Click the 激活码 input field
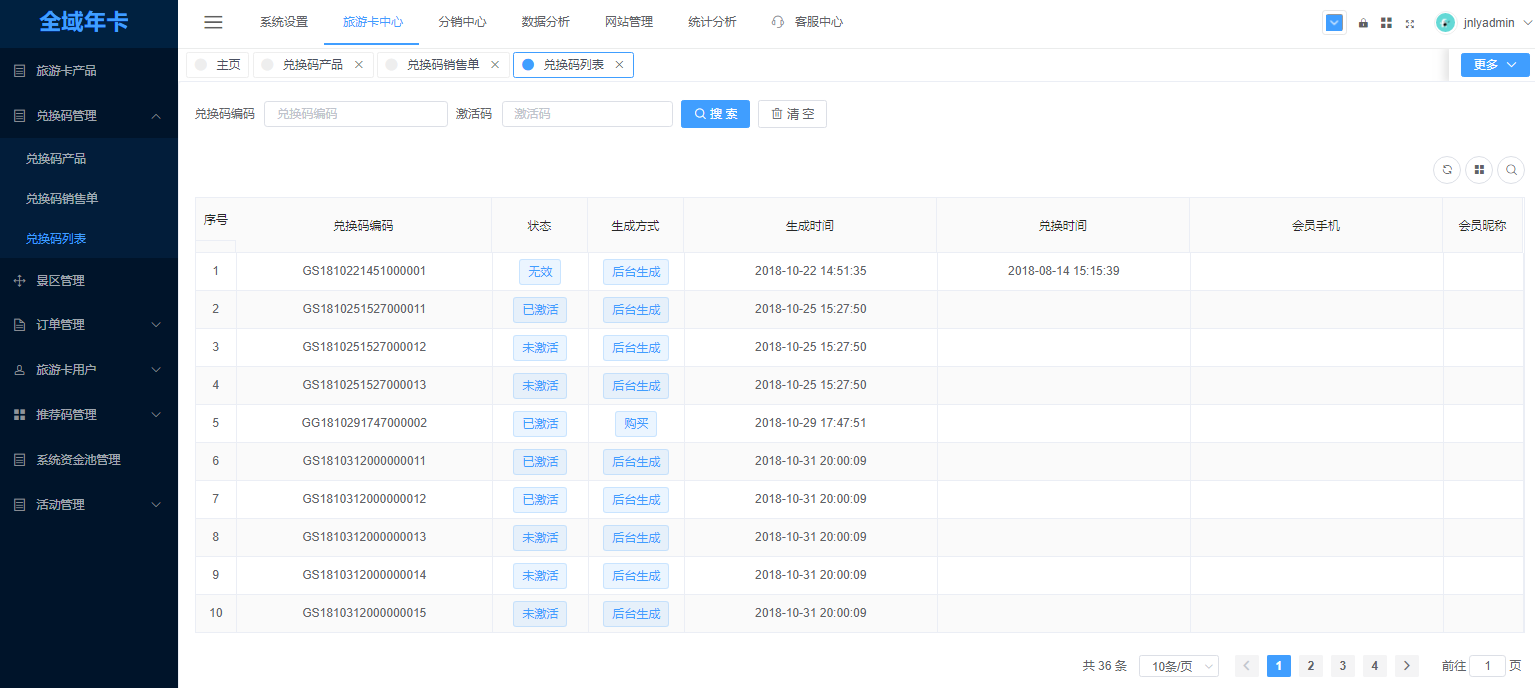The image size is (1535, 688). (x=587, y=114)
